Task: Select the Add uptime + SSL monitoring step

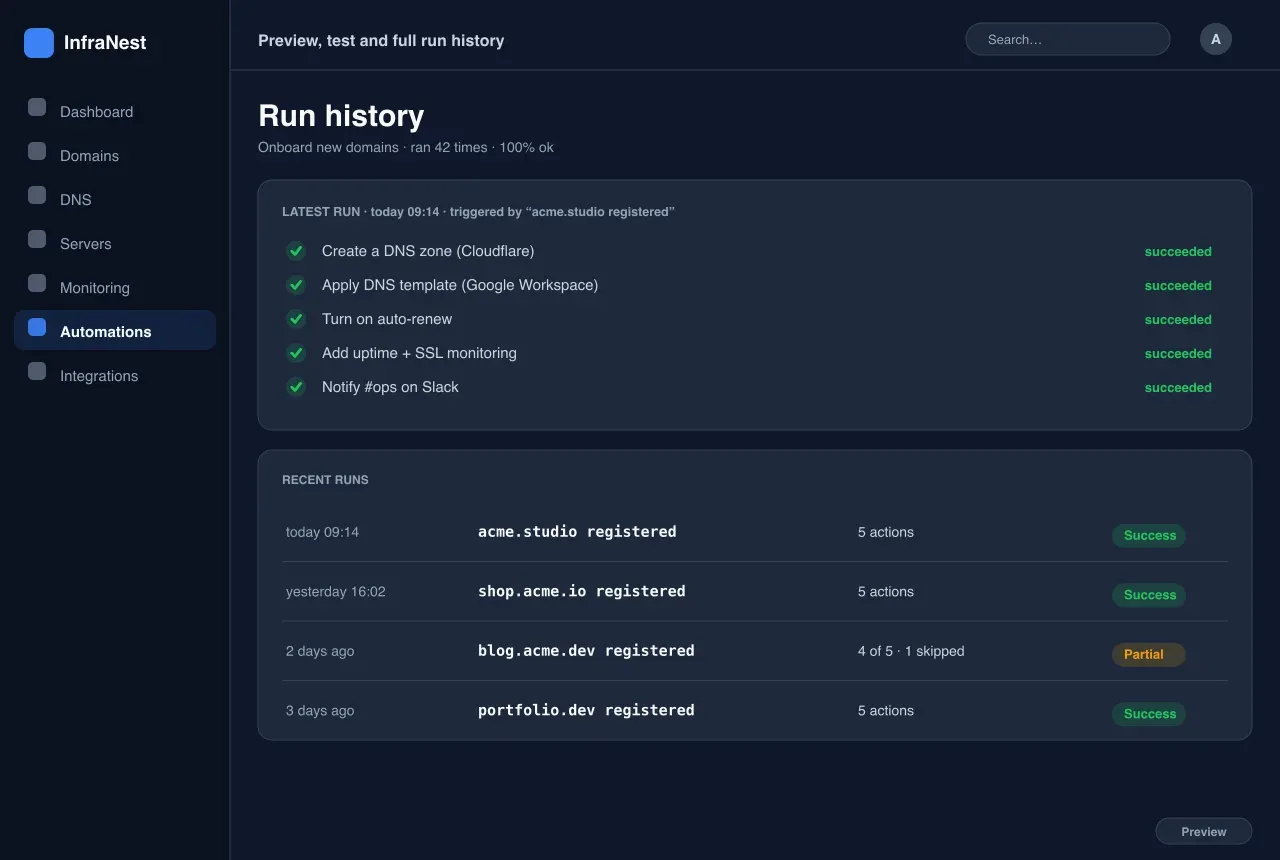Action: coord(419,353)
